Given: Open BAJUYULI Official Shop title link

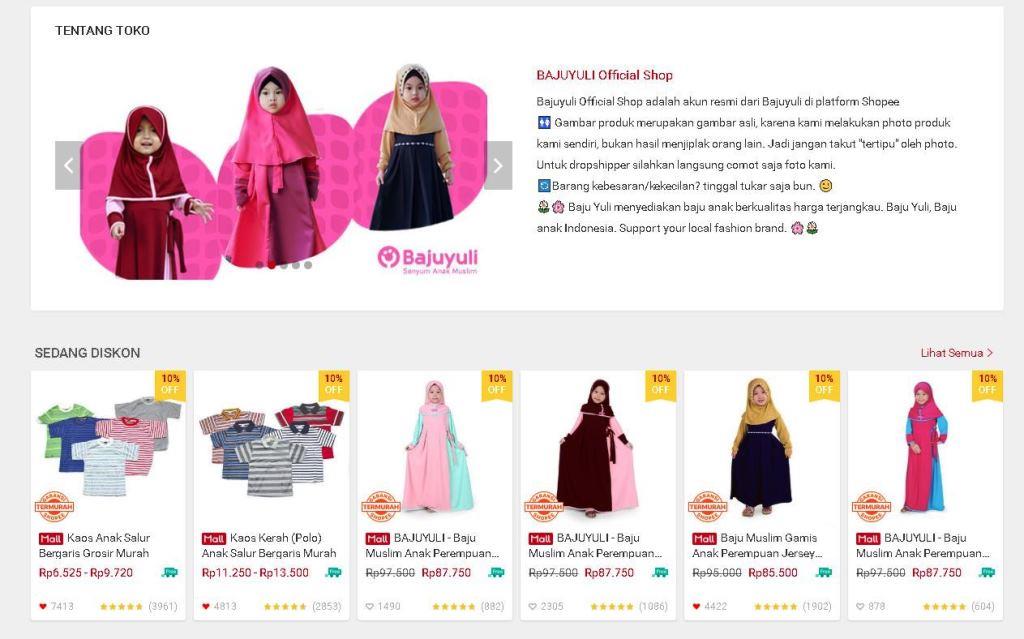Looking at the screenshot, I should click(x=604, y=75).
